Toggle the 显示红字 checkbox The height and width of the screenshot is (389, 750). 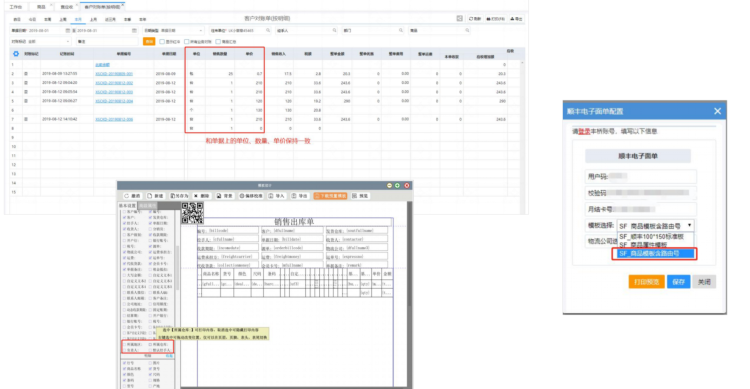point(162,42)
